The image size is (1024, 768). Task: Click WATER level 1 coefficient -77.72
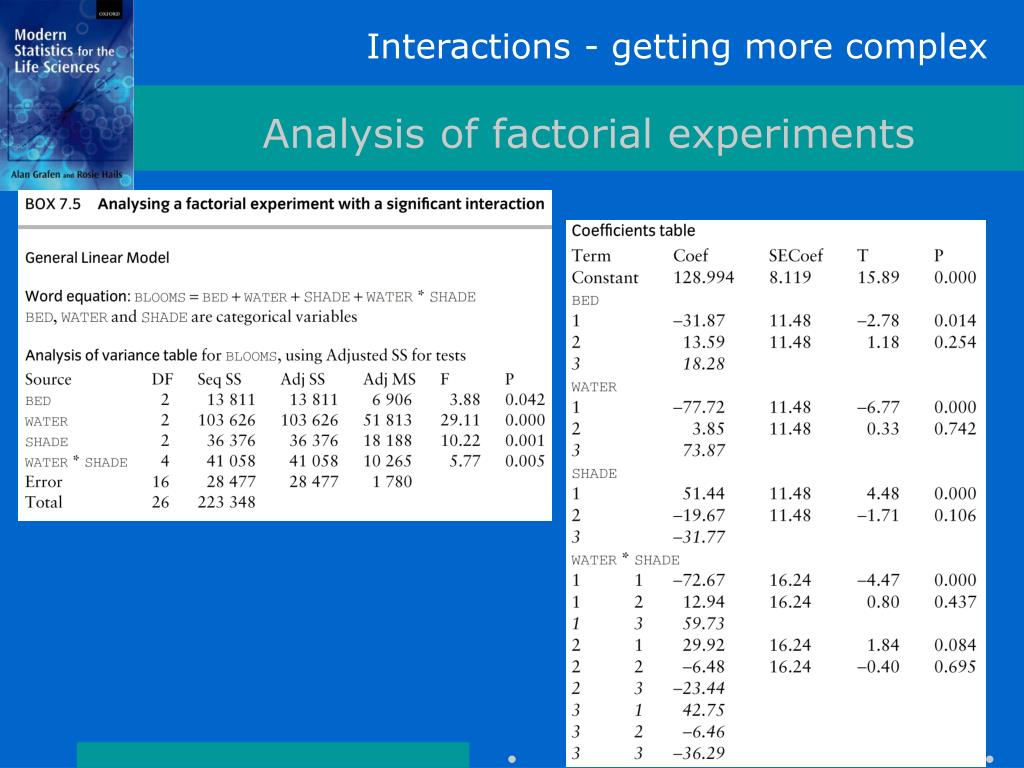tap(699, 408)
